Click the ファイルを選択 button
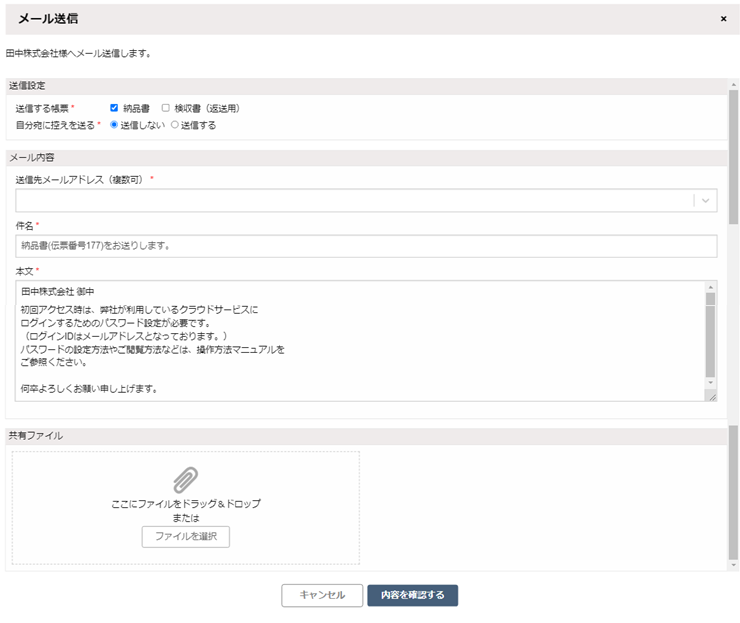The width and height of the screenshot is (740, 623). (185, 537)
